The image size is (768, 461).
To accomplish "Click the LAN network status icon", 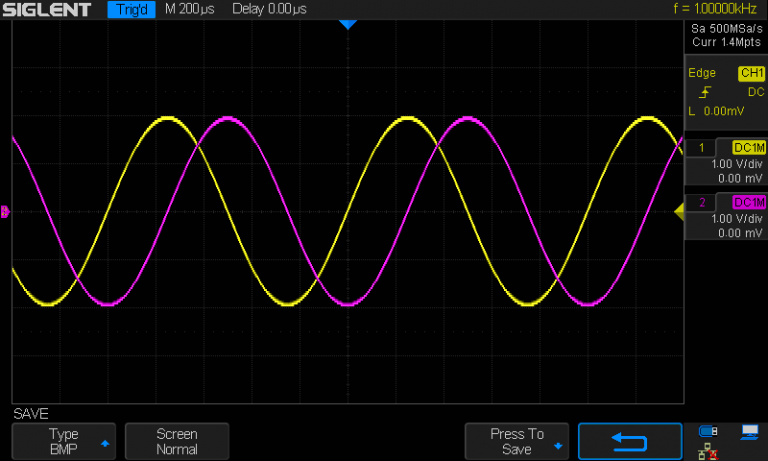I will tap(708, 451).
